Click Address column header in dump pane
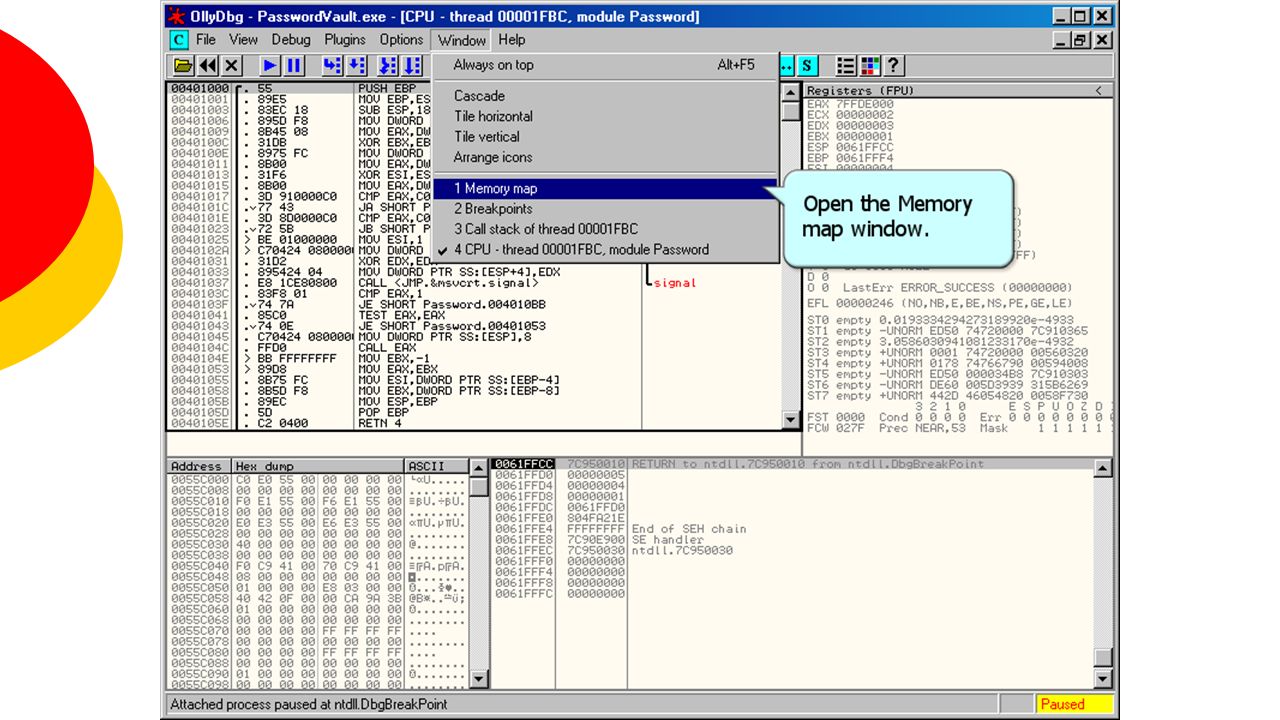 [x=199, y=467]
